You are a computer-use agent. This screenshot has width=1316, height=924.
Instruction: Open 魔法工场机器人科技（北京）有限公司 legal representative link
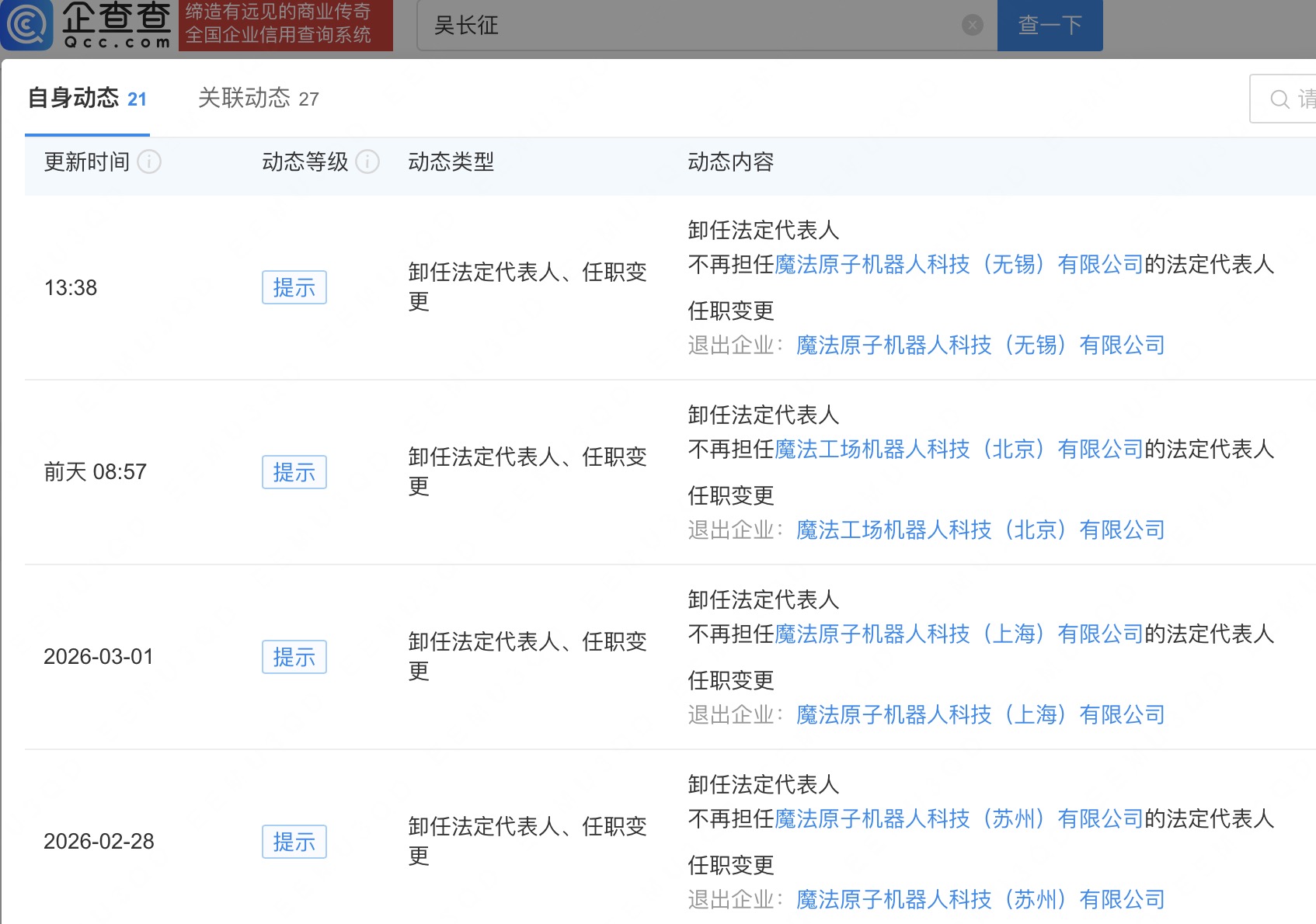(x=959, y=450)
